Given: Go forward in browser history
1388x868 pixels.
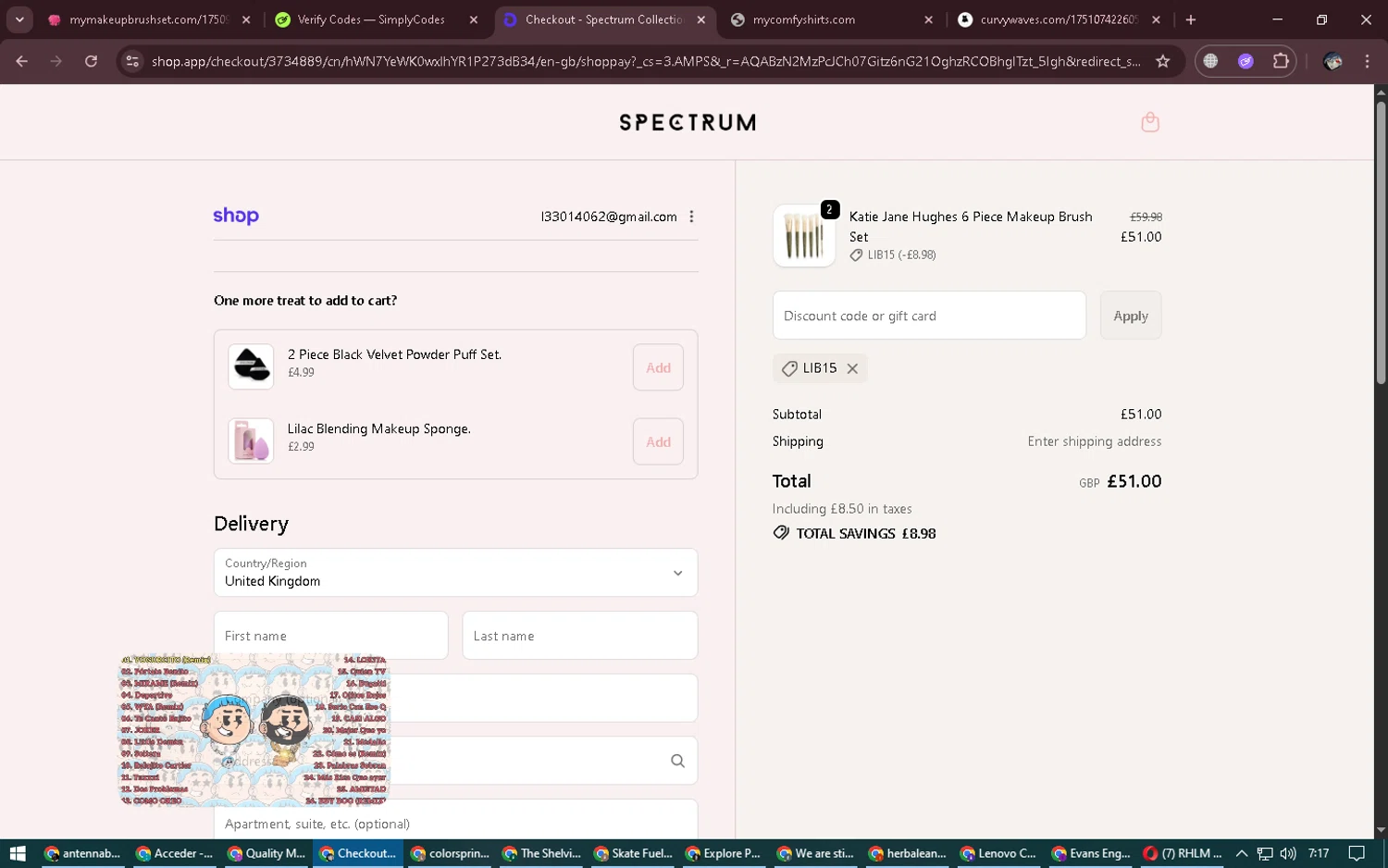Looking at the screenshot, I should 56,61.
